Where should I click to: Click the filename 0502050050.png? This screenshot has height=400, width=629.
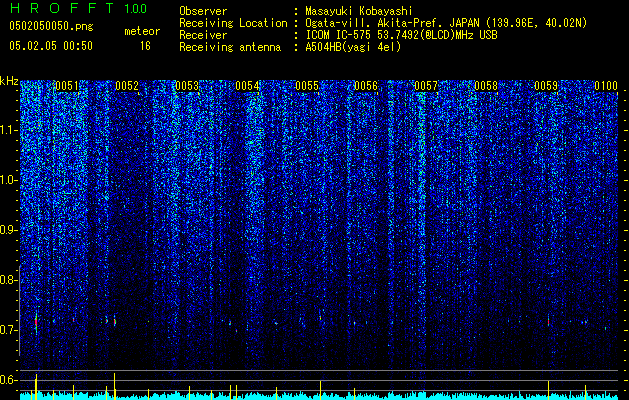pyautogui.click(x=51, y=26)
